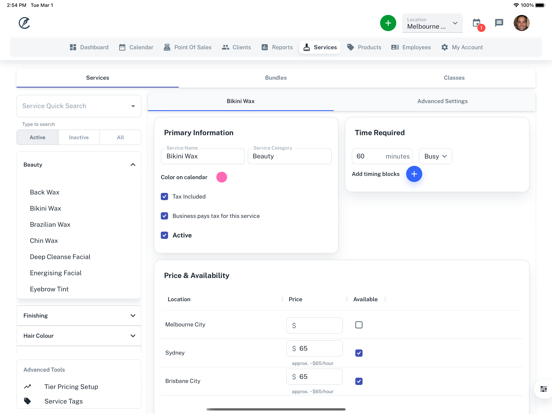This screenshot has height=414, width=552.
Task: Open the user profile avatar
Action: coord(521,23)
